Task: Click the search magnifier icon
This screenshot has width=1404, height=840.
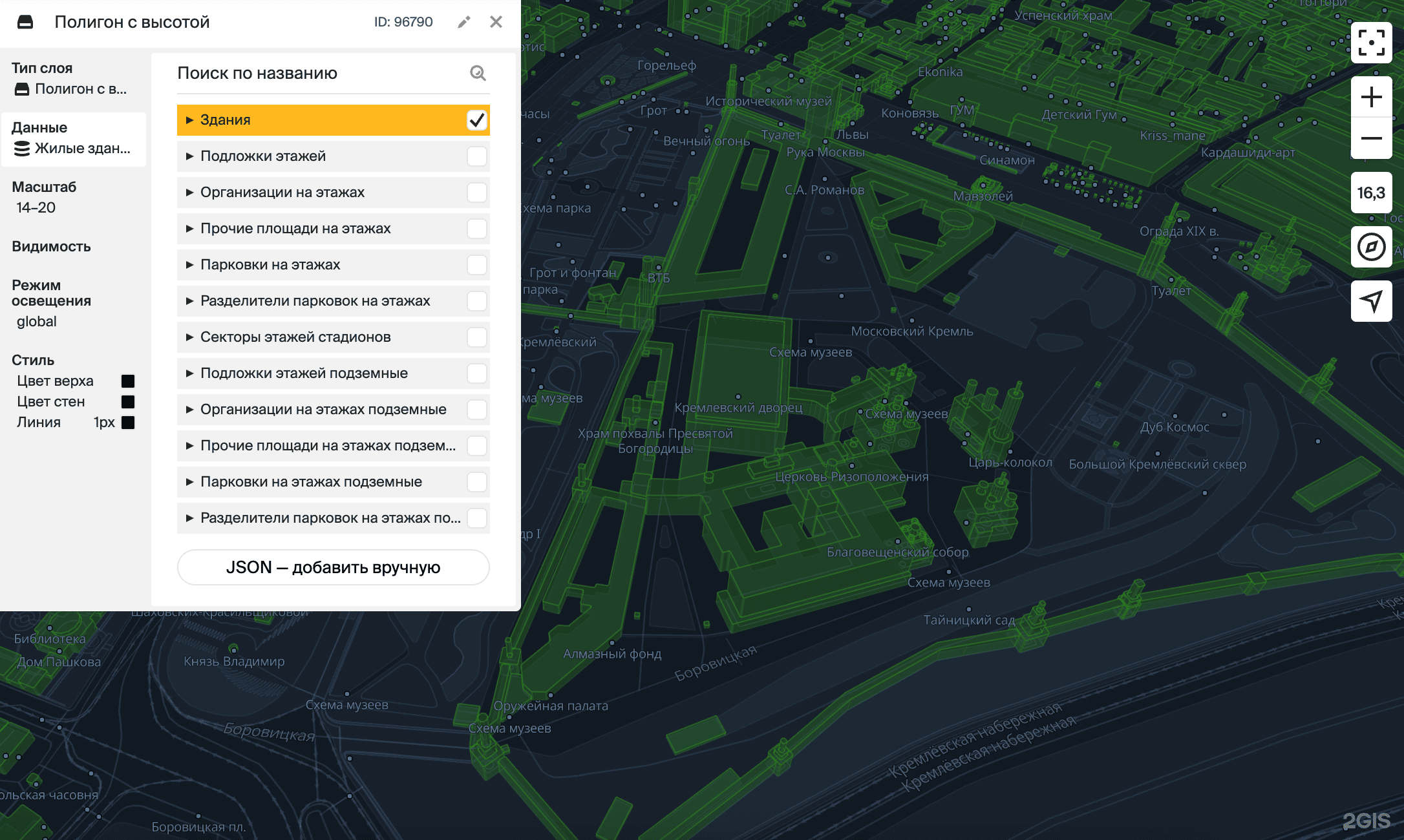Action: (x=478, y=73)
